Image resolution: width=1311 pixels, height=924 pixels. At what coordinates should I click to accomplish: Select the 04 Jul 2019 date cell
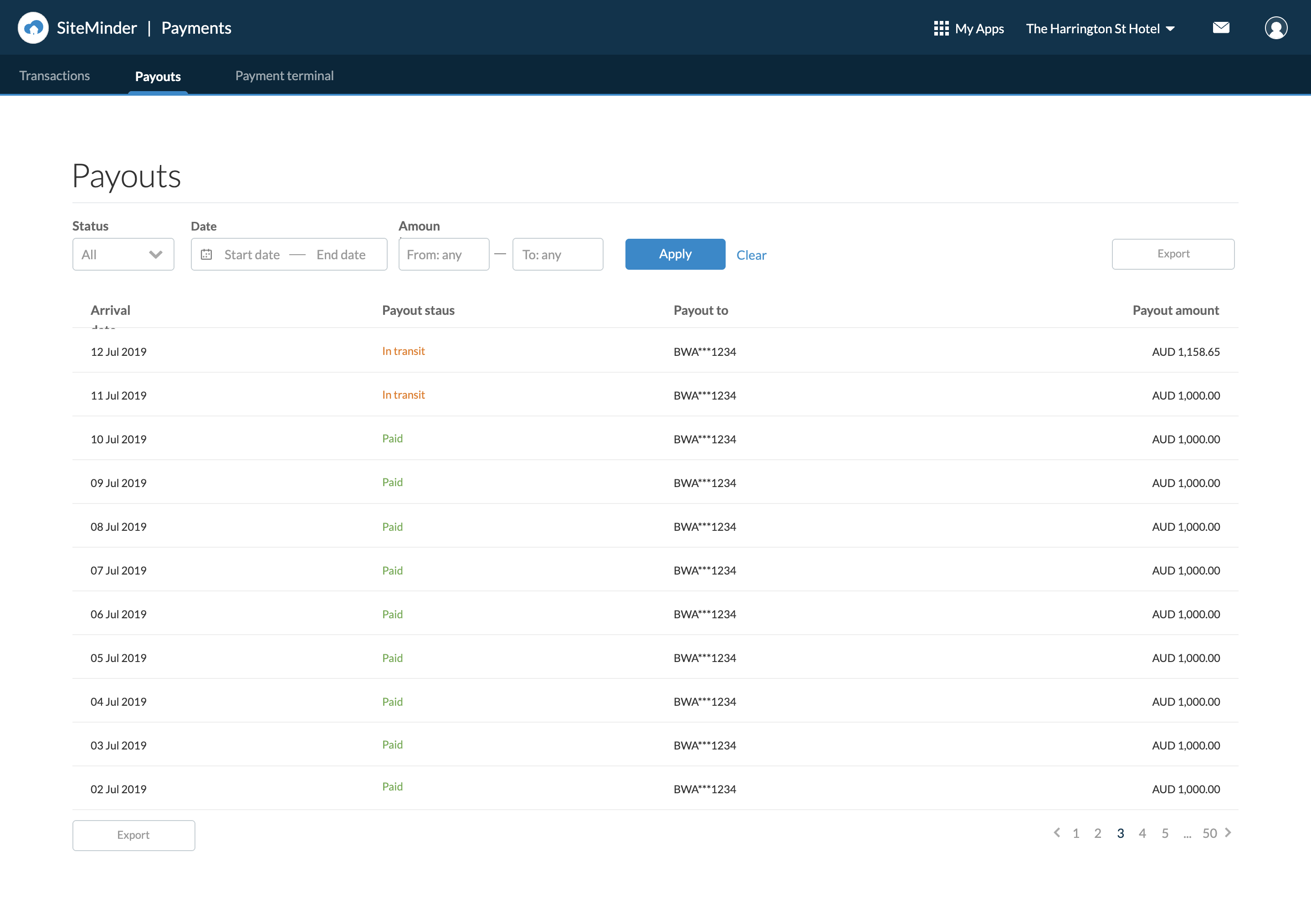tap(118, 701)
